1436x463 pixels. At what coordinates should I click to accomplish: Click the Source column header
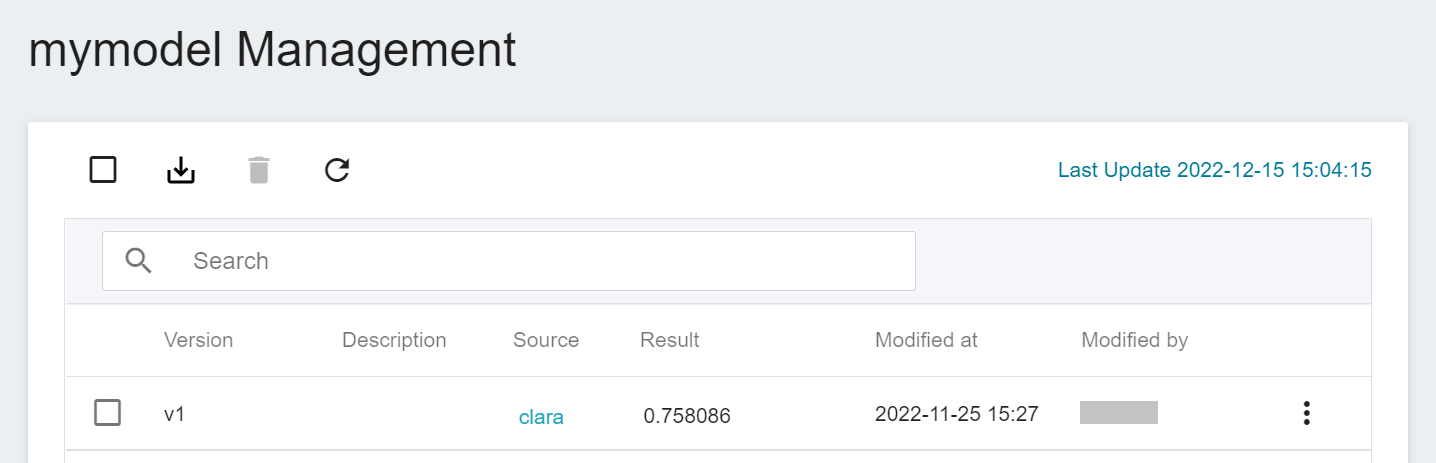coord(546,340)
